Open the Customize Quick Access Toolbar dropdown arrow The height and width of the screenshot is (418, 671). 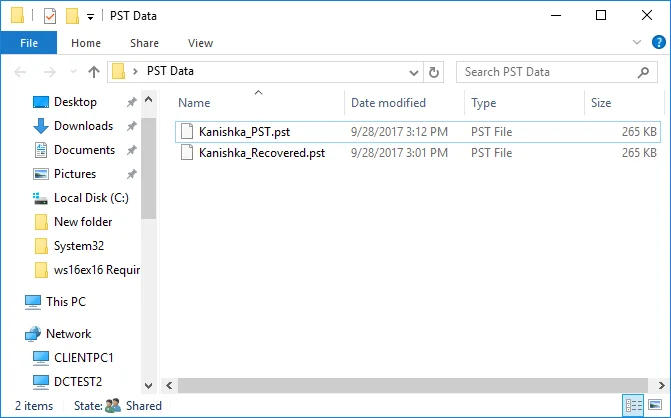[90, 17]
